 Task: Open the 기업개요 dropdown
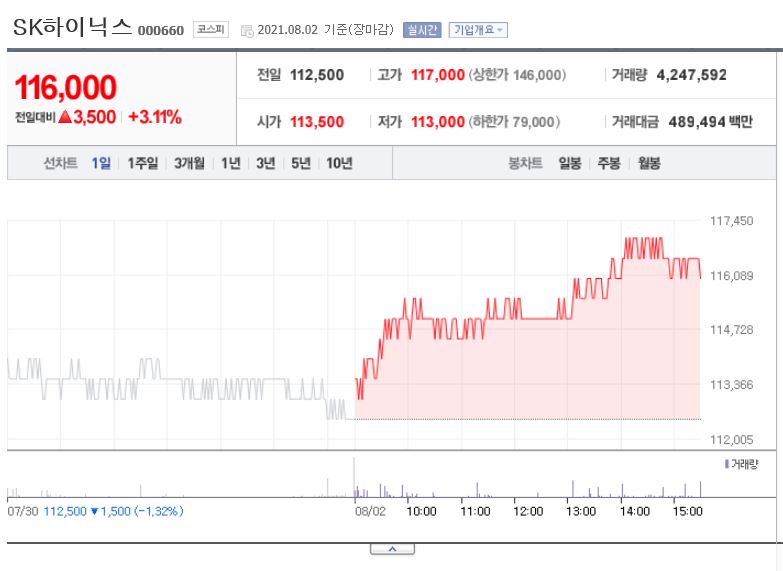pos(478,30)
